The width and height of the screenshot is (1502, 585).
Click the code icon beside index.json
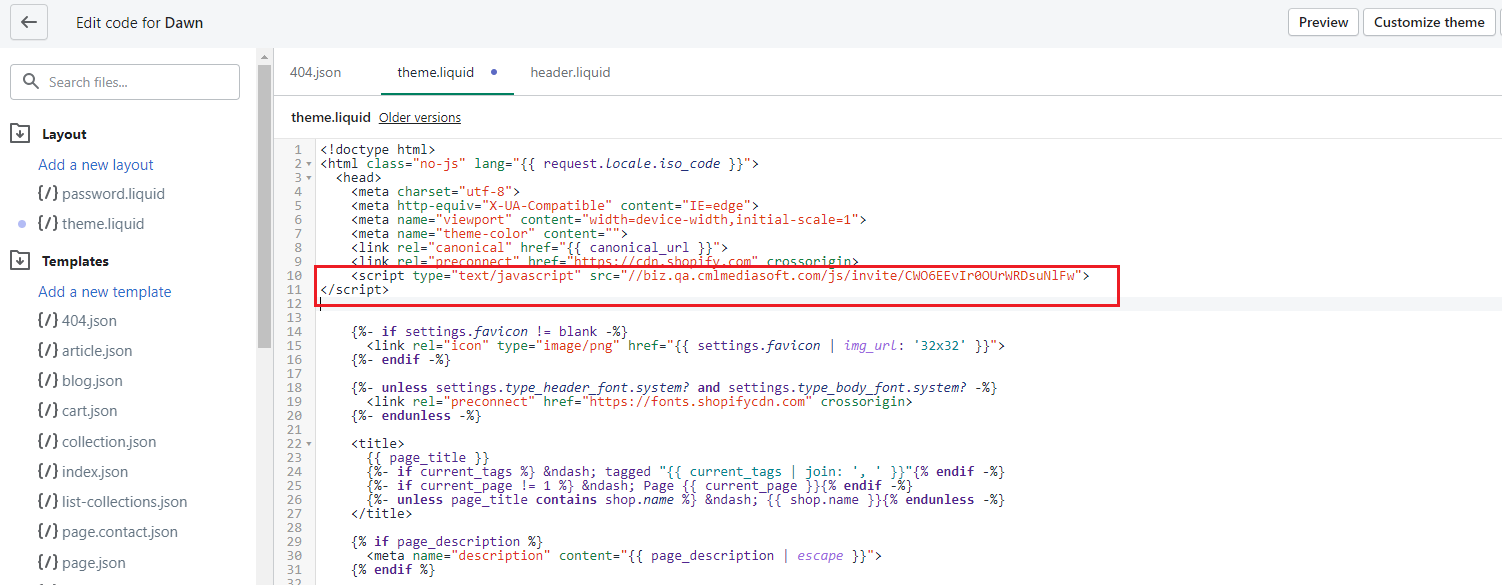click(47, 472)
